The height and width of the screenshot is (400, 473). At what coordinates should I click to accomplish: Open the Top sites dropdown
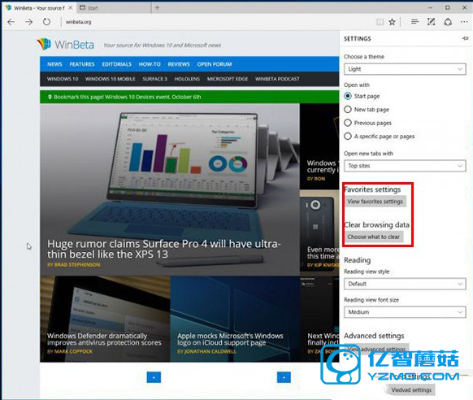coord(405,166)
